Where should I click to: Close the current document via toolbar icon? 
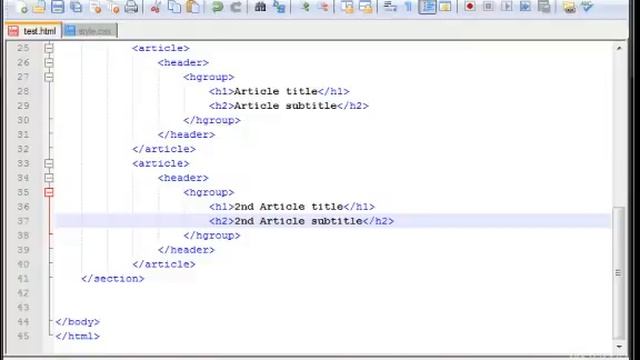click(x=96, y=7)
